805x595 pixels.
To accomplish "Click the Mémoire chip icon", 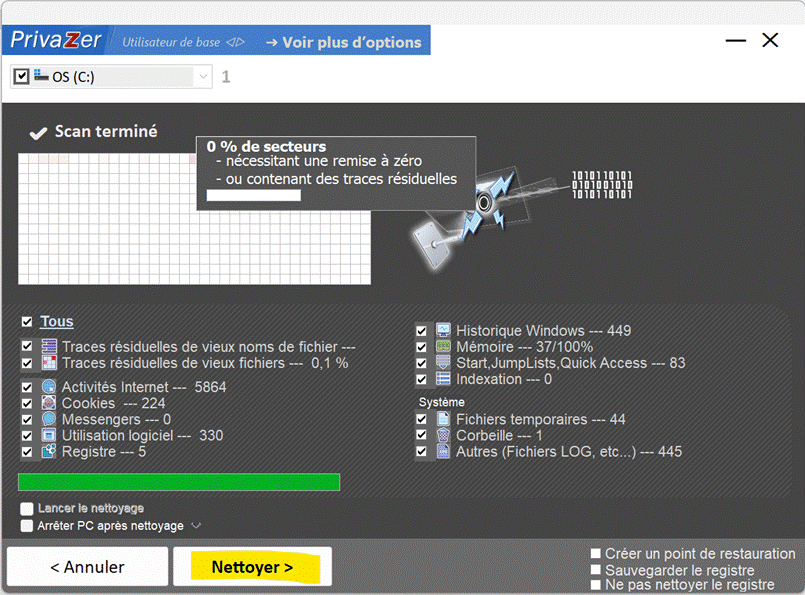I will 443,347.
